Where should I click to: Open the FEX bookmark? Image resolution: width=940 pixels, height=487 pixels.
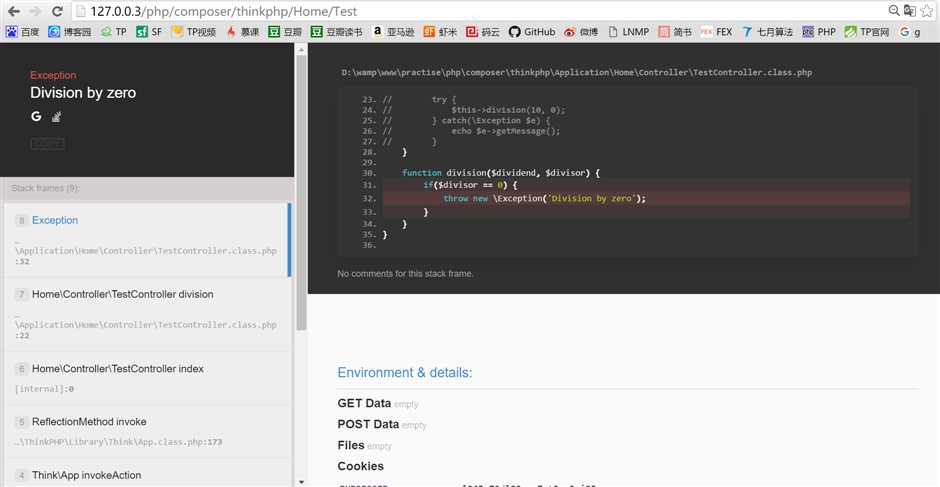[716, 32]
